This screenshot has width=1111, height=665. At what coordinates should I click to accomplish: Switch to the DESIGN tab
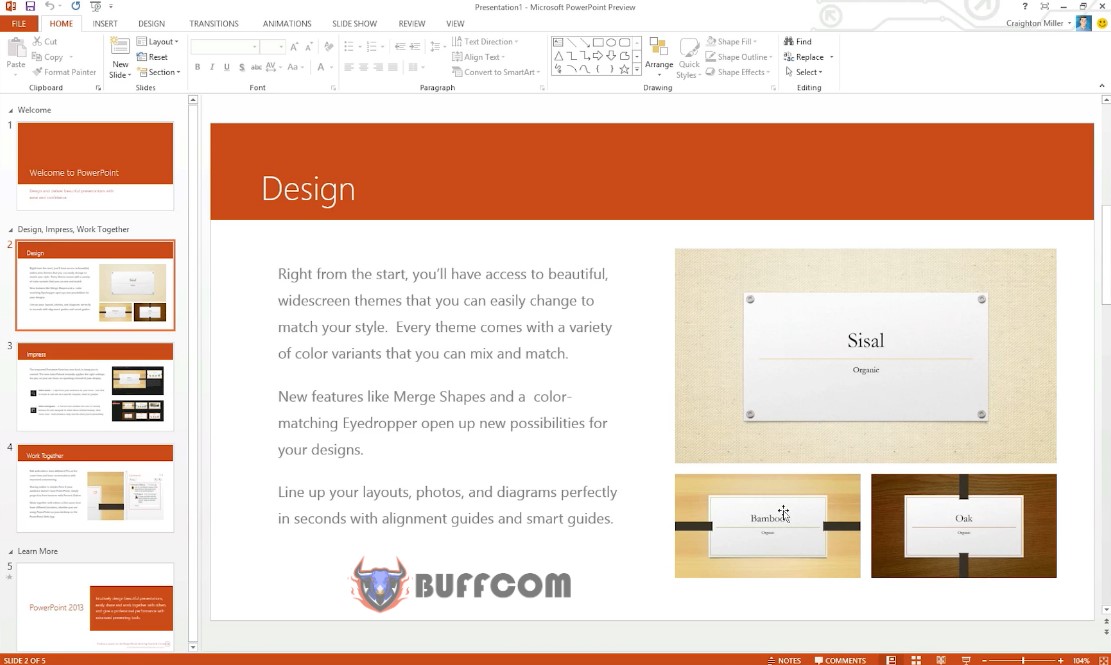(152, 23)
